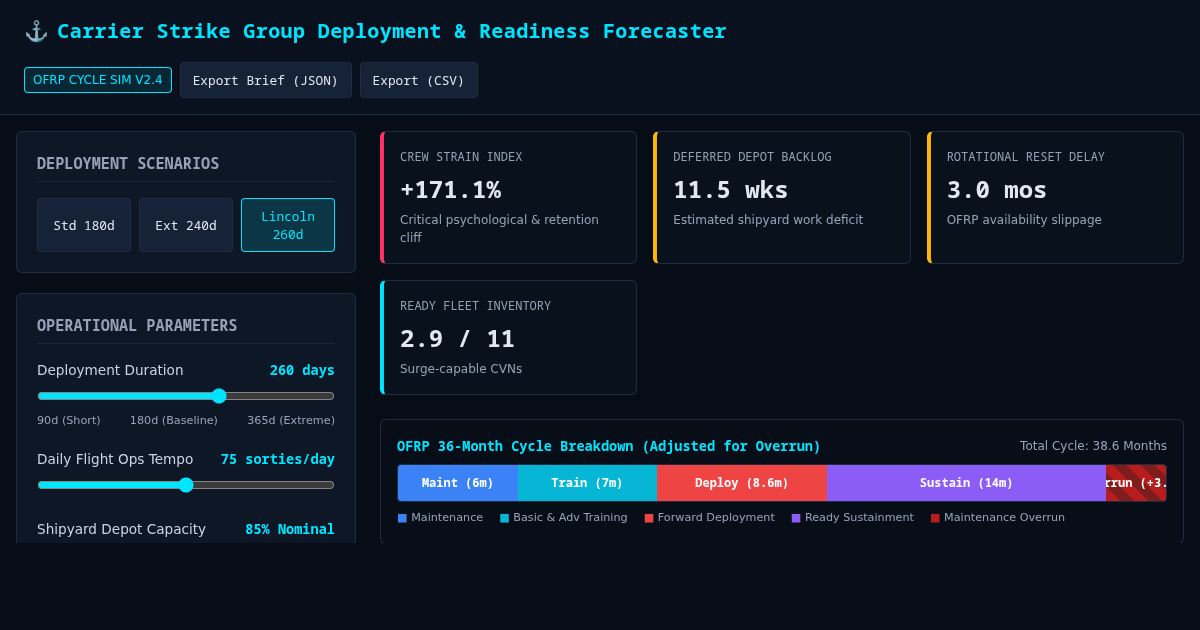This screenshot has height=630, width=1200.
Task: Click the OFRP CYCLE SIM V2.4 badge
Action: pos(98,80)
